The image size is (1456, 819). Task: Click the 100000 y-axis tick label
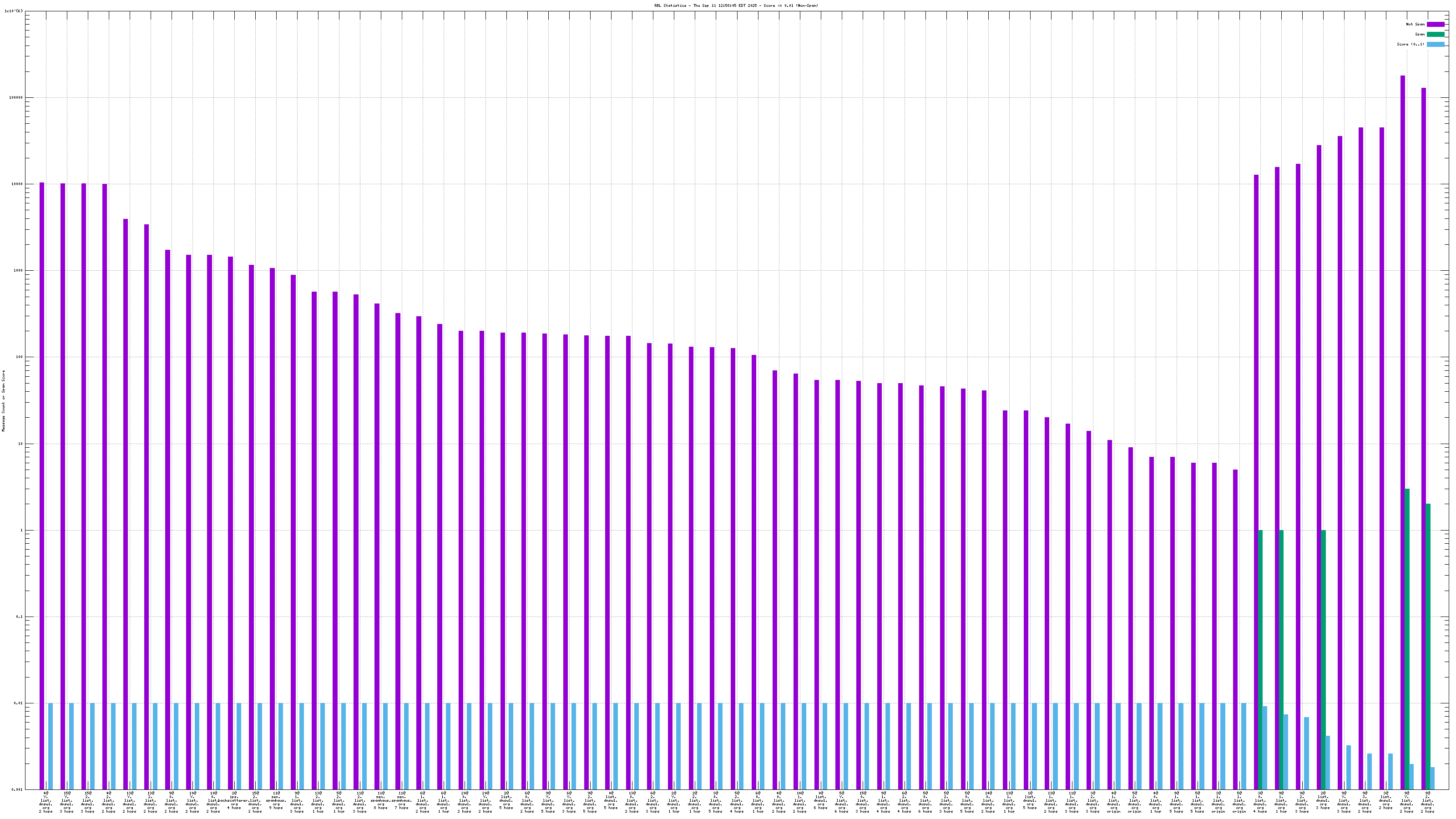coord(17,97)
